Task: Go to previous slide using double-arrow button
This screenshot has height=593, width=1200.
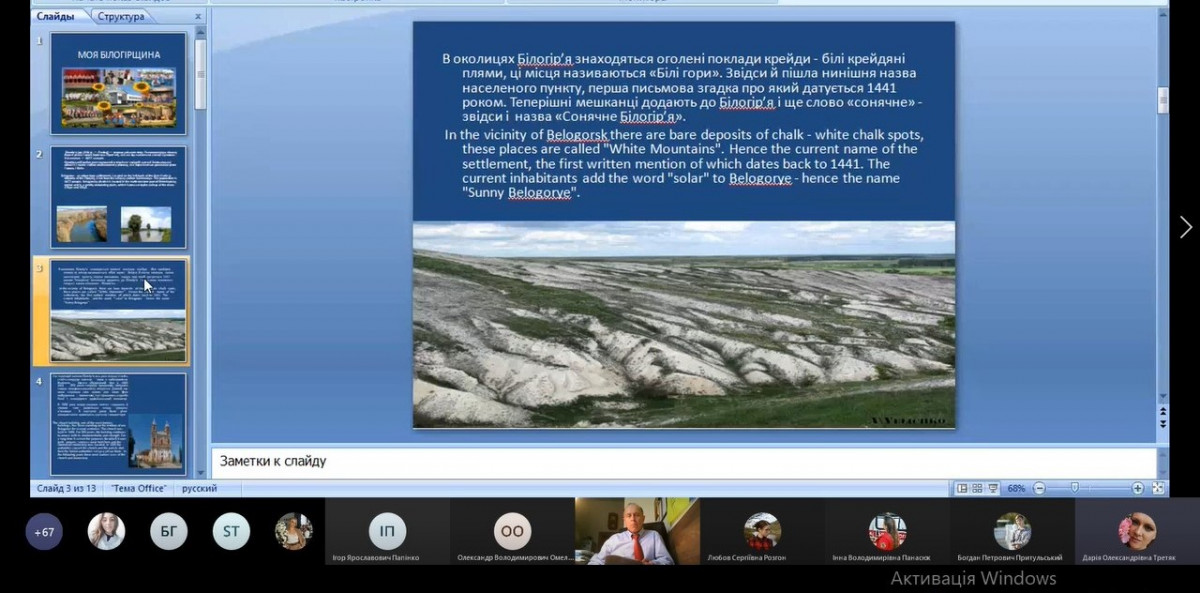Action: coord(1163,409)
